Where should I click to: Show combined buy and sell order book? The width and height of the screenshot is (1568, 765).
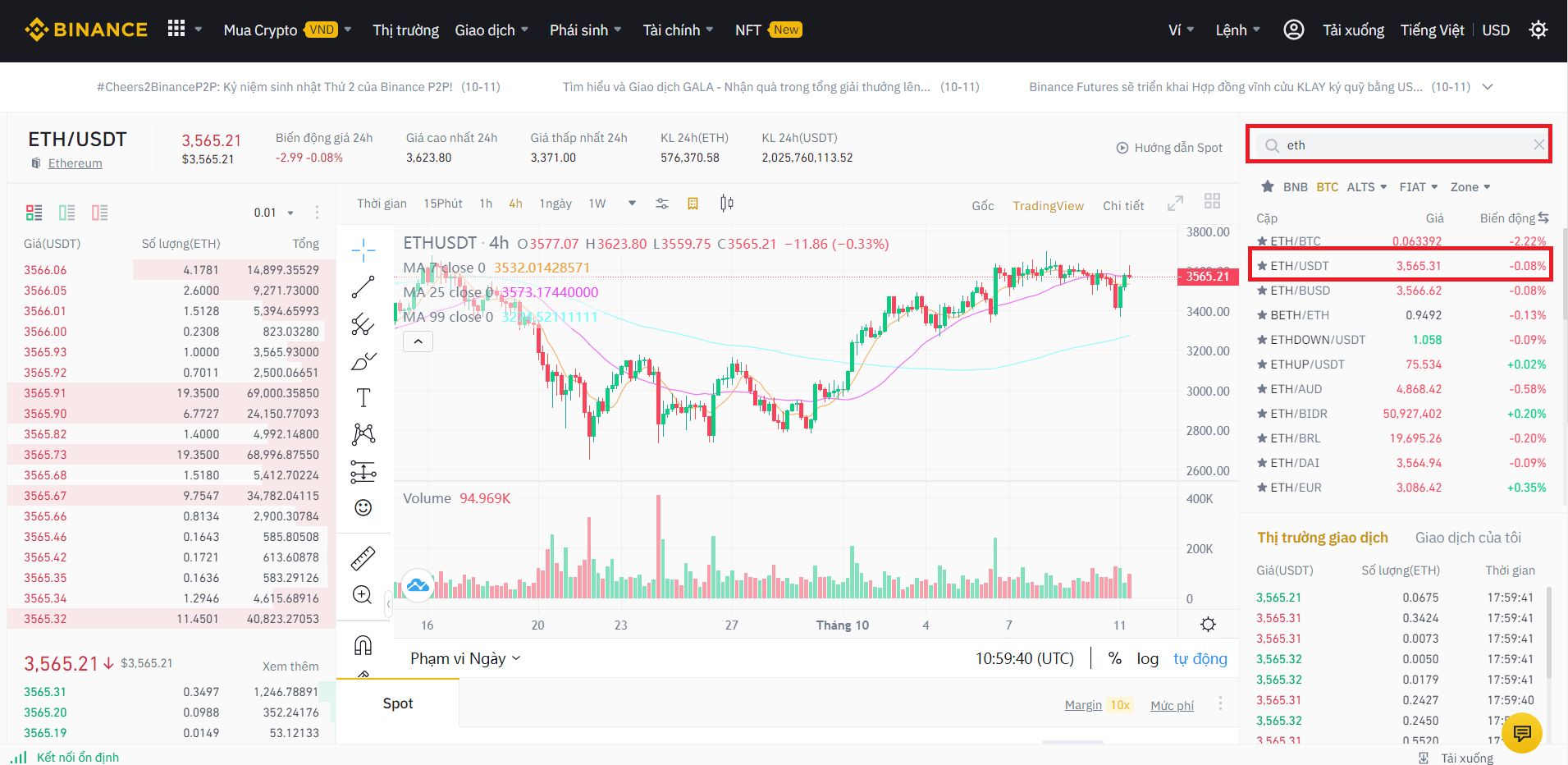(x=34, y=213)
